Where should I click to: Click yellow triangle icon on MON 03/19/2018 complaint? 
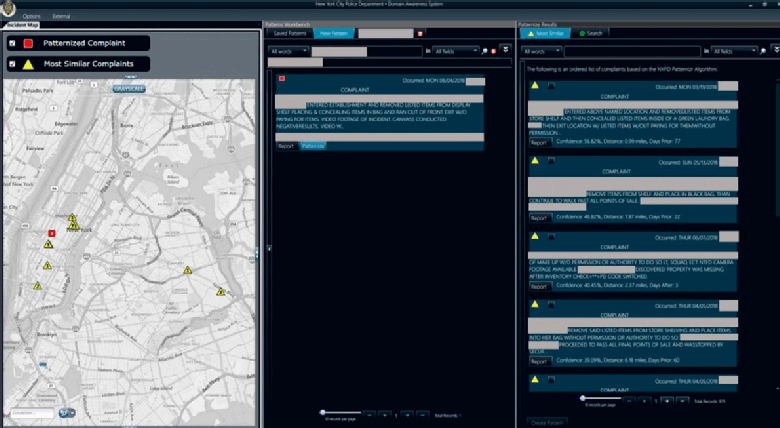click(x=535, y=85)
